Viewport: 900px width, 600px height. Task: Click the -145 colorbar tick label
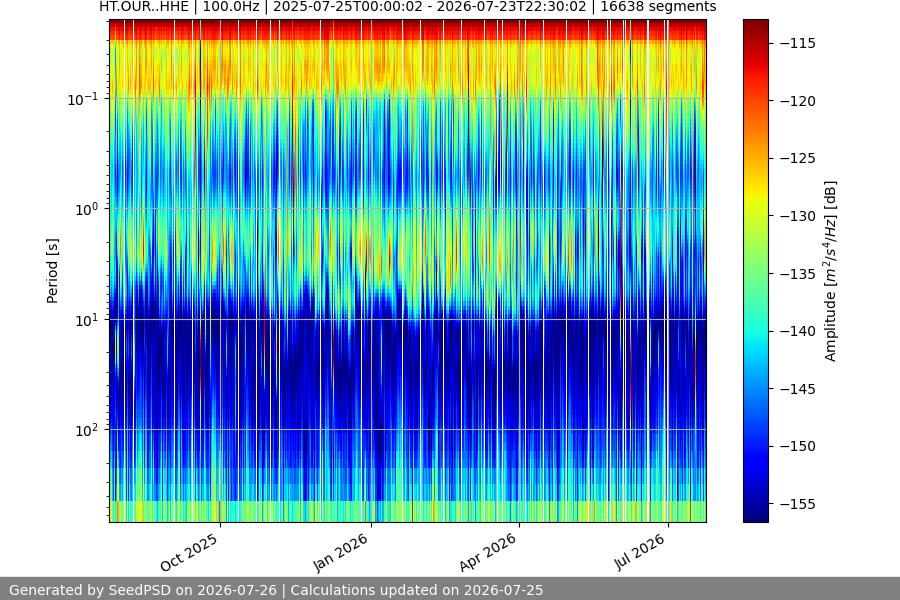(798, 389)
